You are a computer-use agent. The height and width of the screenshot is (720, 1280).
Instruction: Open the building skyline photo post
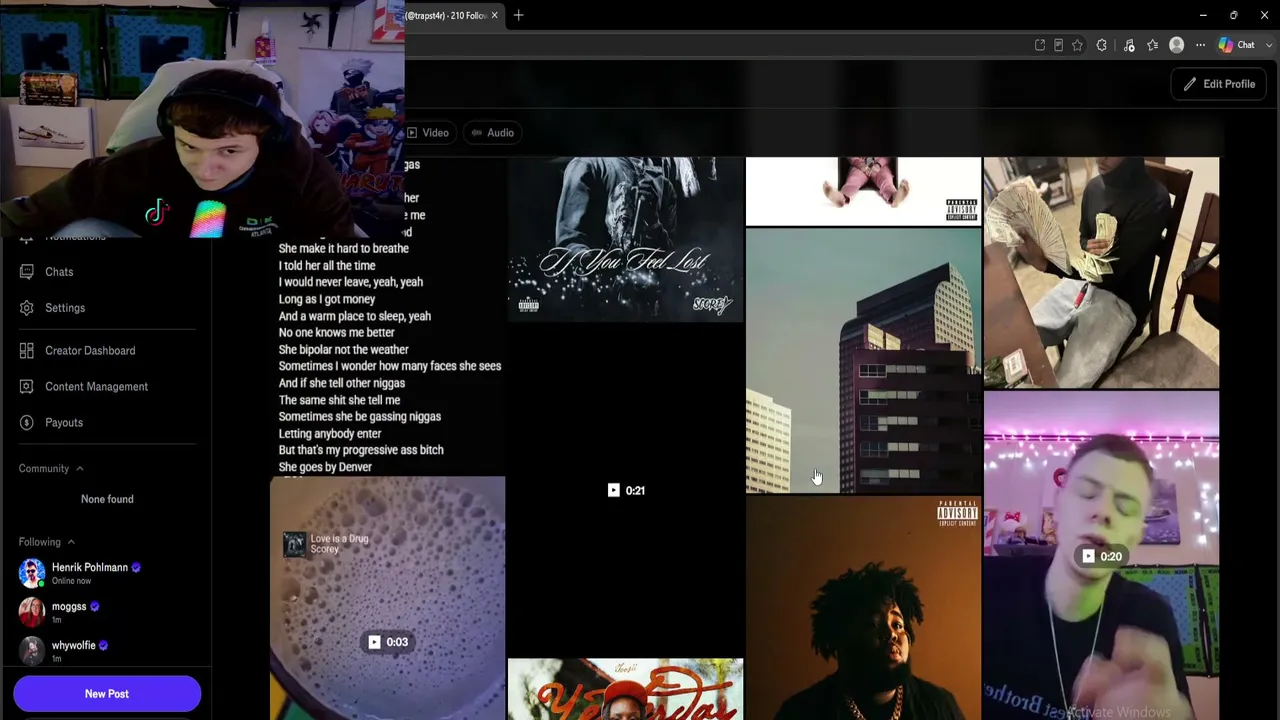tap(863, 361)
